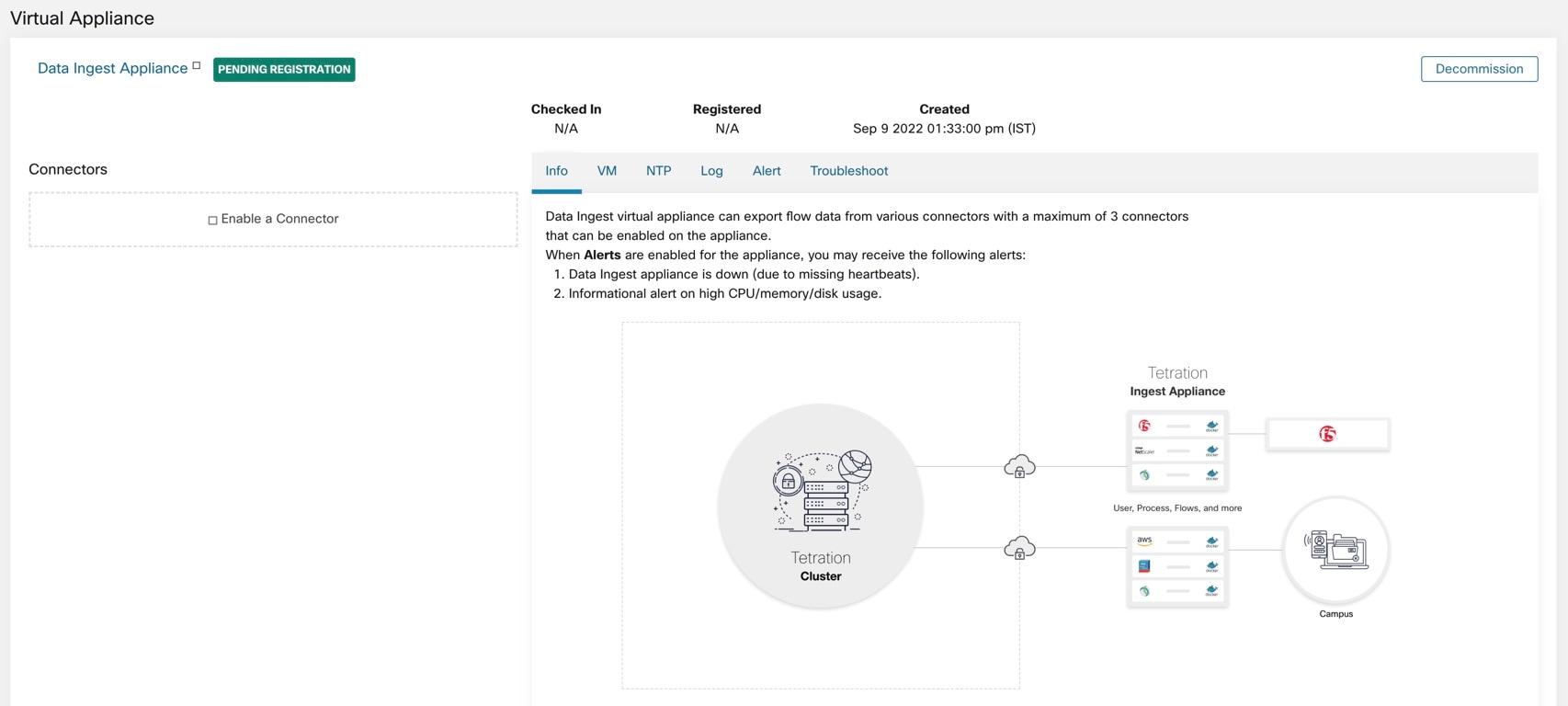Click the upper cloud lock icon
Image resolution: width=1568 pixels, height=706 pixels.
(x=1019, y=467)
